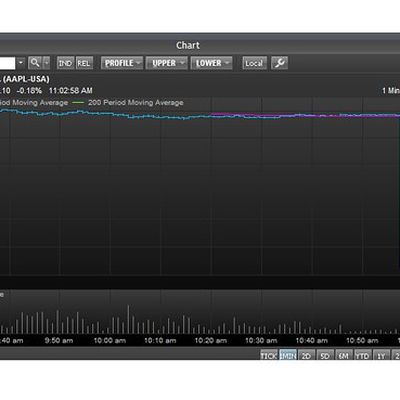Click the magnifying glass search icon
The height and width of the screenshot is (400, 400).
coord(35,63)
